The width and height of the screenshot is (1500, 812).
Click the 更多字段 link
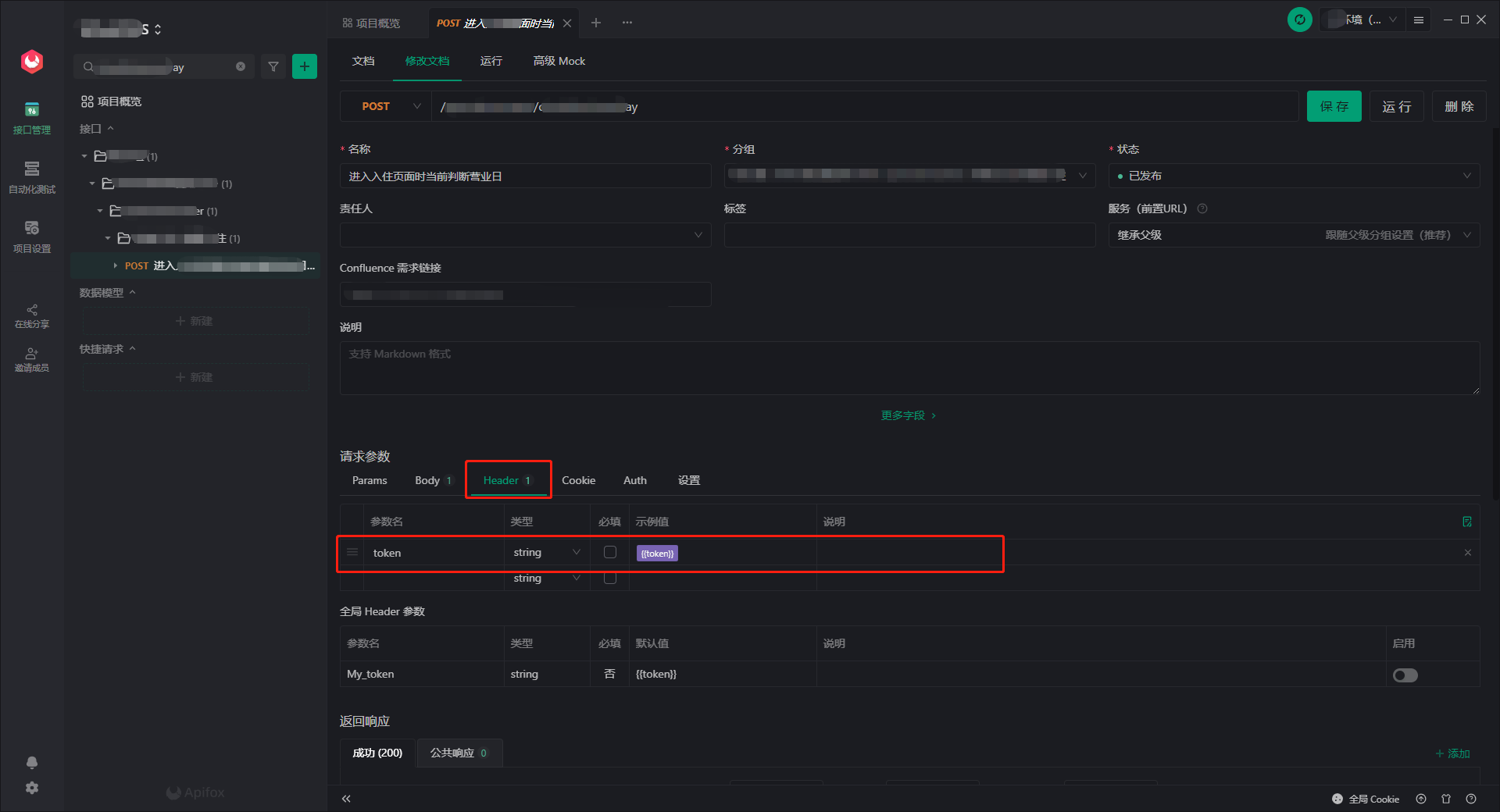point(909,415)
